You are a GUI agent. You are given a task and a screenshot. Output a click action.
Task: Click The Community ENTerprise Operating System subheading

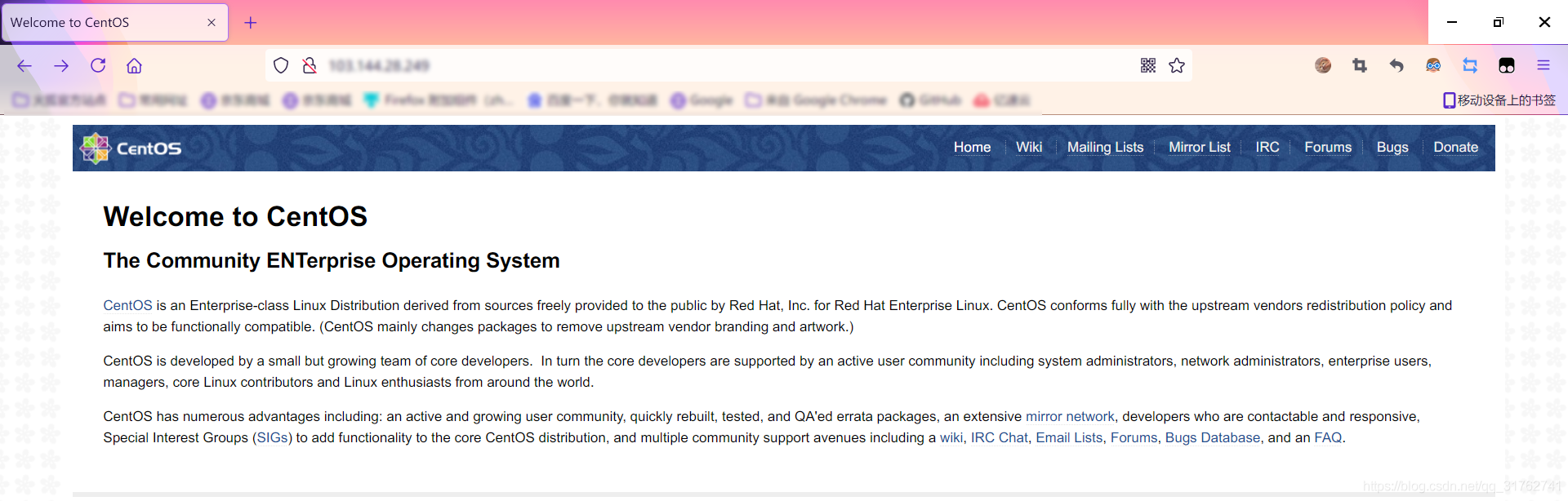click(332, 260)
